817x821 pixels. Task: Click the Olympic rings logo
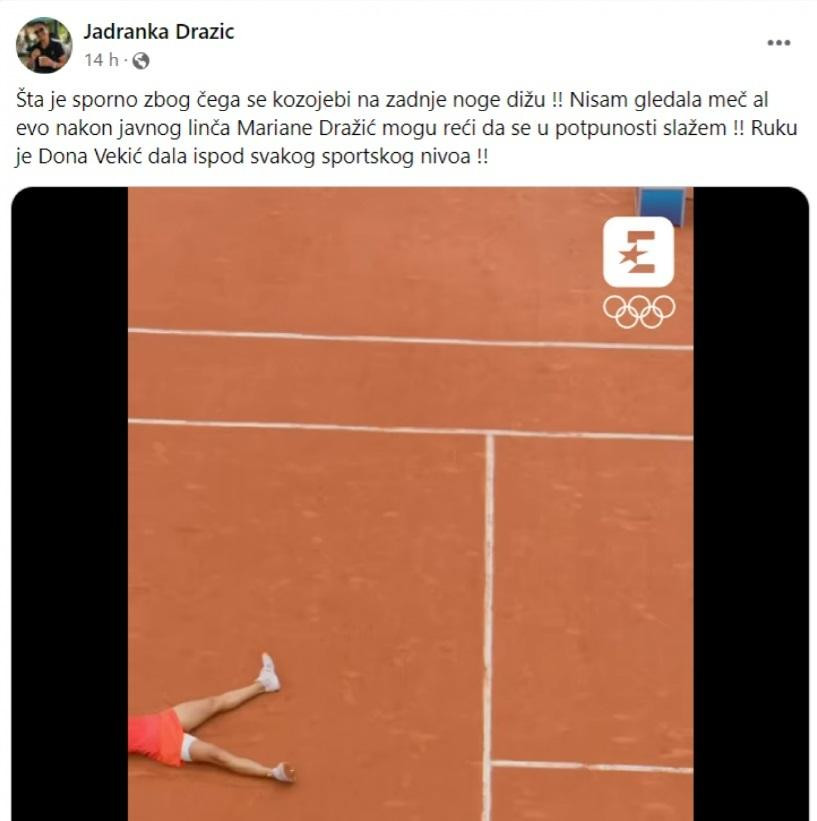(x=639, y=311)
